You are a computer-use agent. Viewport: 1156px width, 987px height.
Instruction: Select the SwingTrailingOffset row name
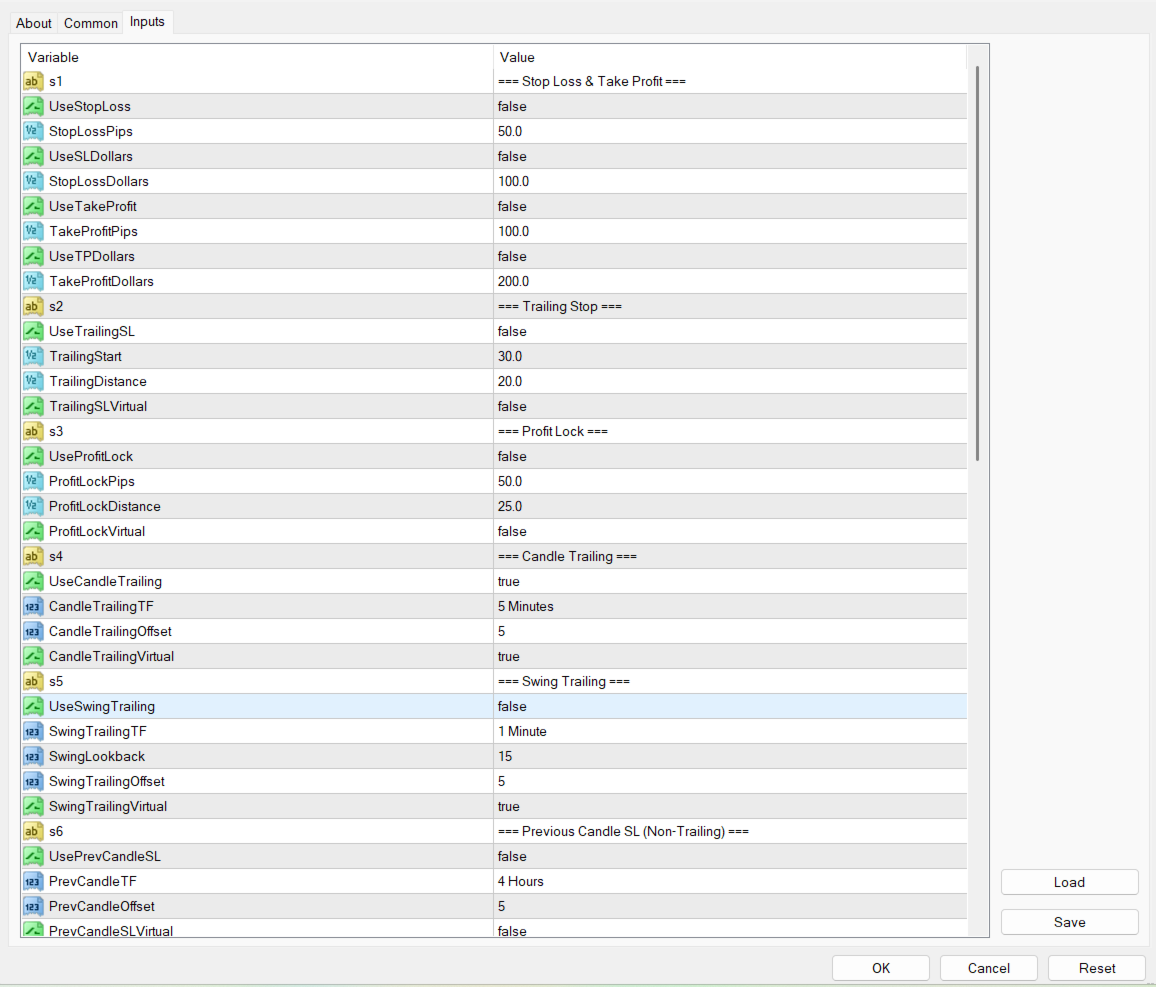coord(107,781)
